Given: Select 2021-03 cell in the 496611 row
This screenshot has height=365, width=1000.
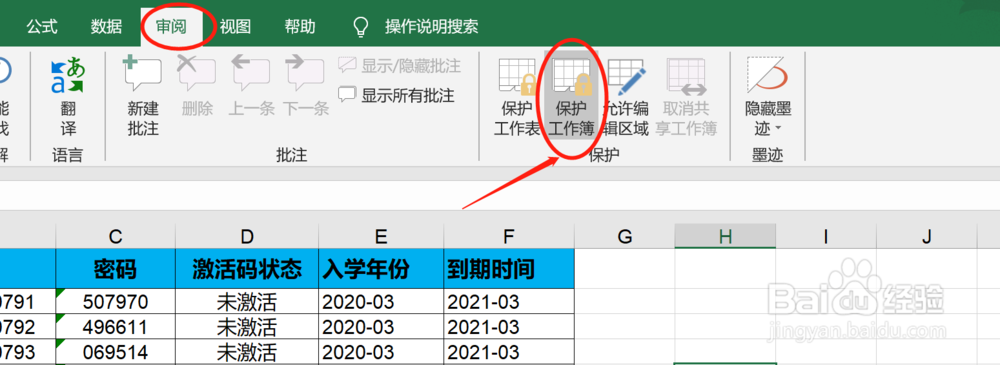Looking at the screenshot, I should pos(509,327).
